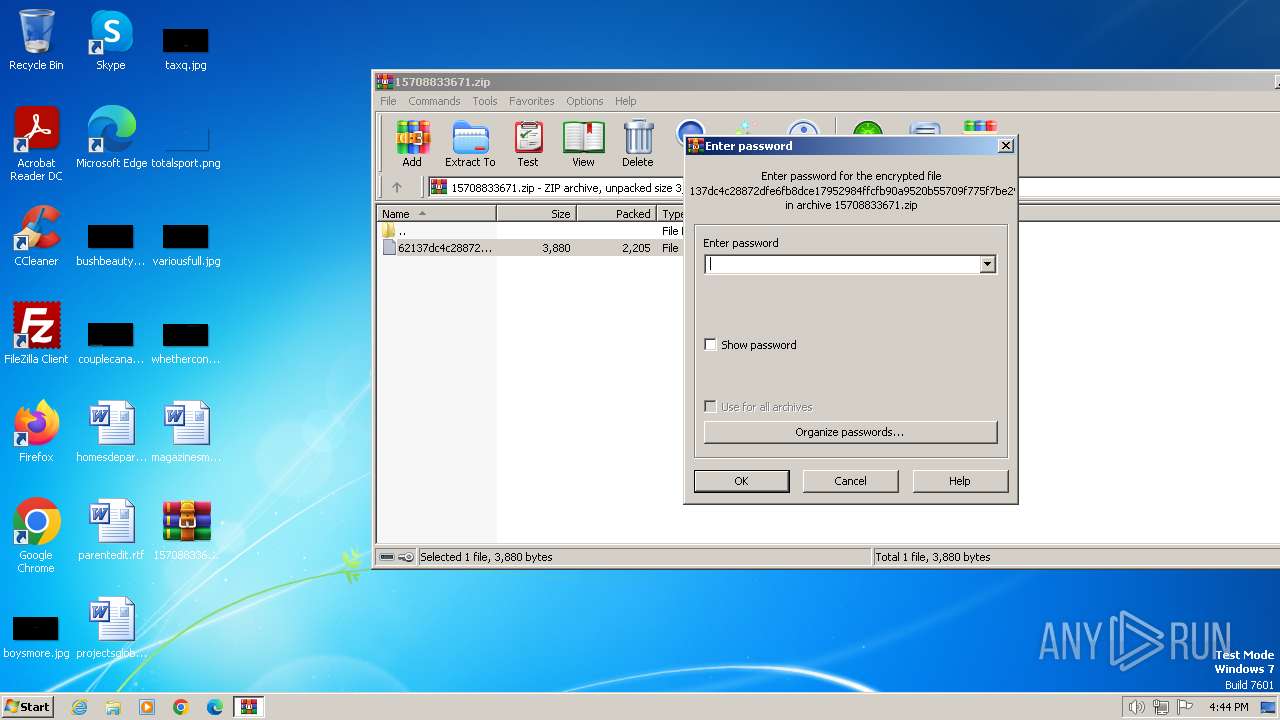Open the Microsoft Edge desktop shortcut

point(111,138)
